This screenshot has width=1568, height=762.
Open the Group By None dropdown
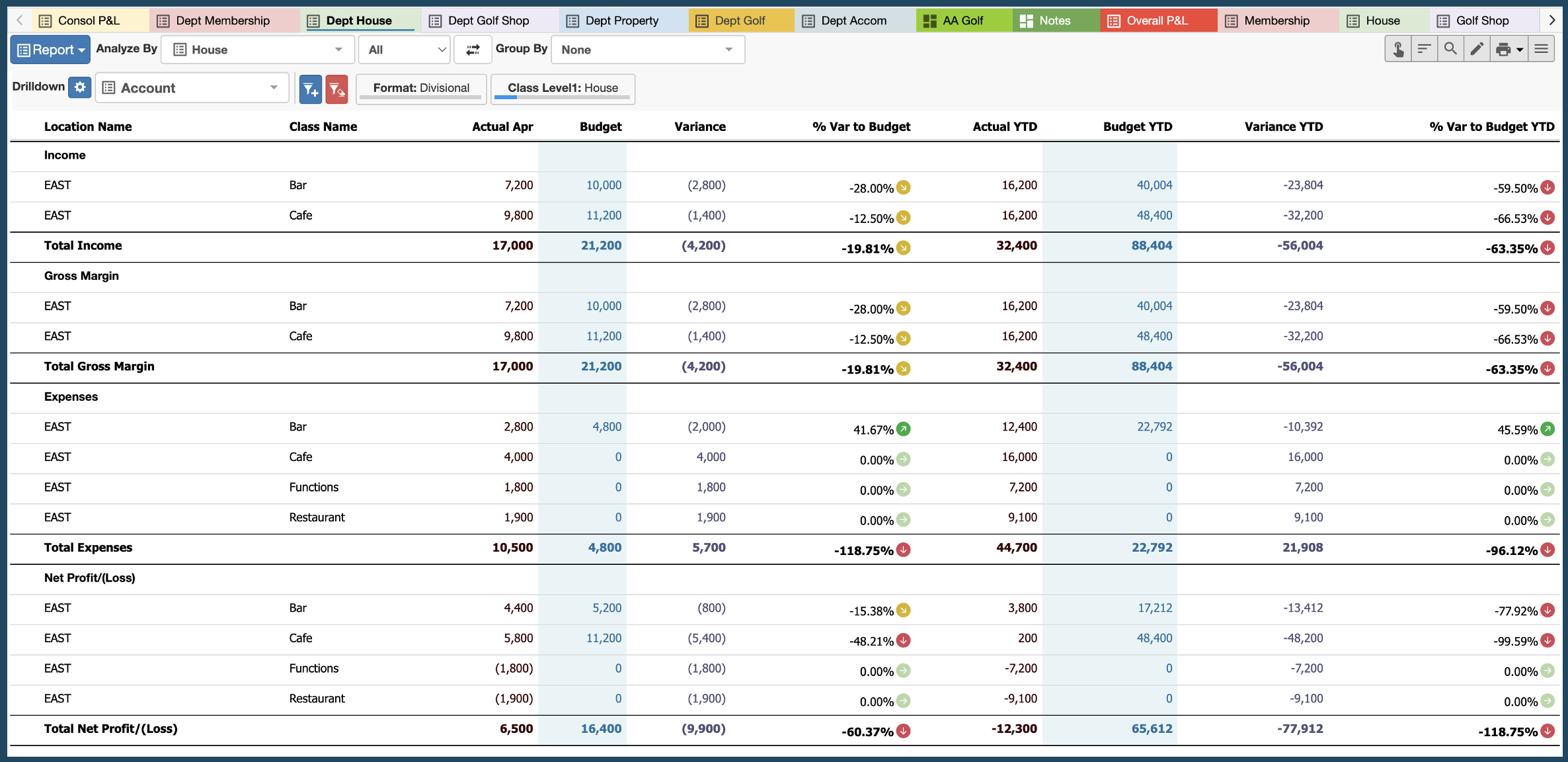(x=648, y=50)
